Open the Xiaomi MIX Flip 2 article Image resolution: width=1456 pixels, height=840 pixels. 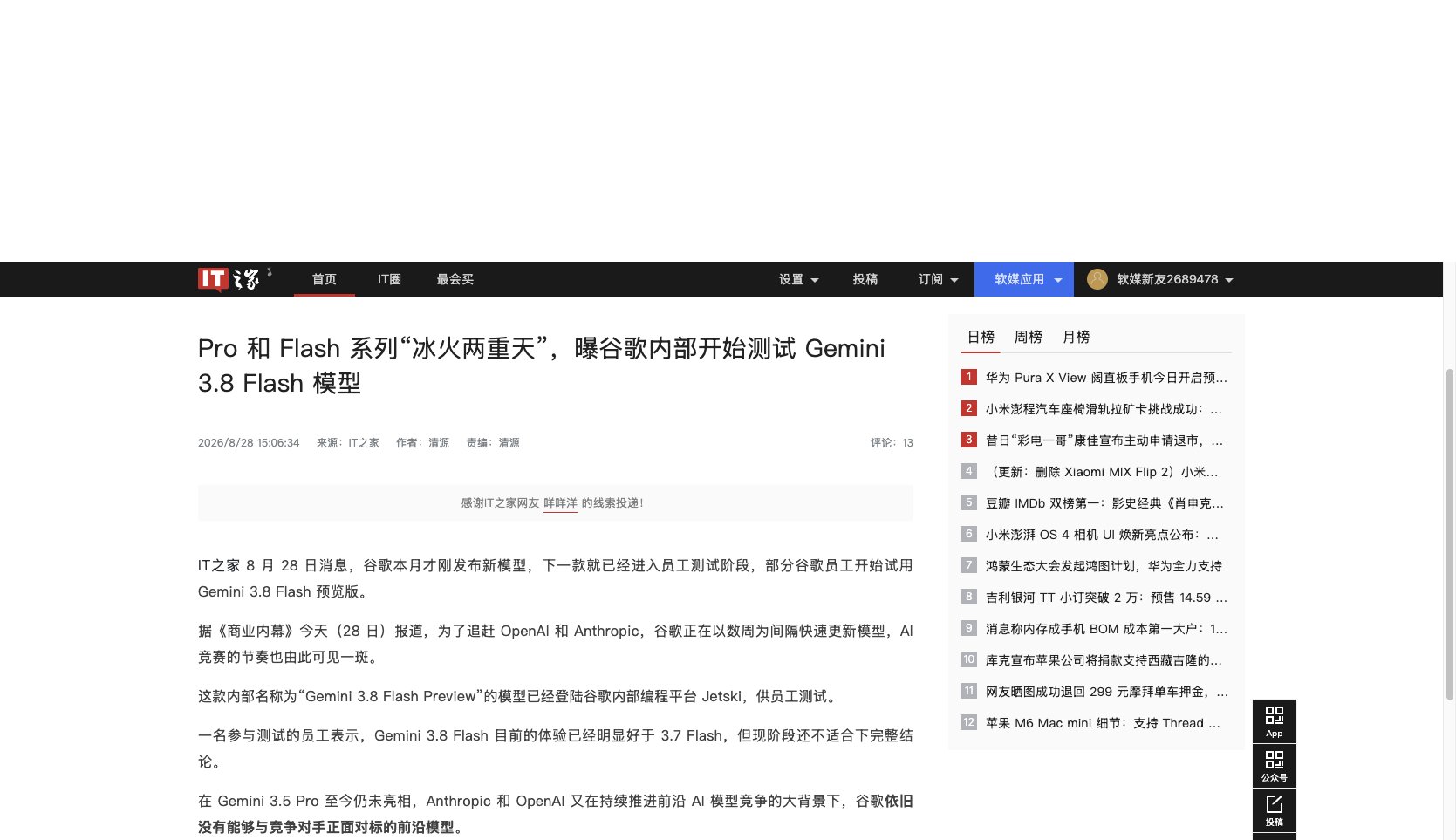pos(1102,472)
